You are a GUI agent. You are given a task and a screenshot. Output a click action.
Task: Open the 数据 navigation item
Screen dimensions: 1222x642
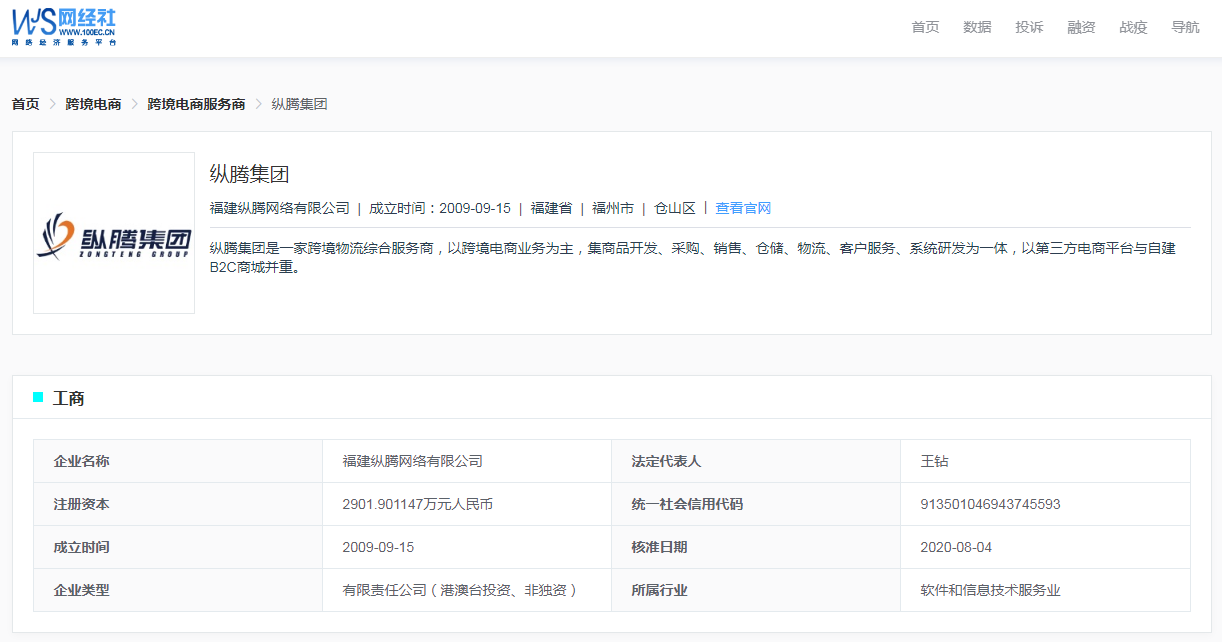pyautogui.click(x=977, y=27)
